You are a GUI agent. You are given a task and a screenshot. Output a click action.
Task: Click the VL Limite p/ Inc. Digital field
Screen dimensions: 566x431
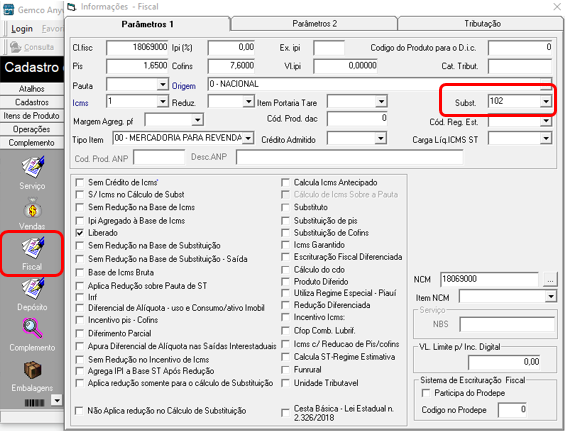(504, 362)
